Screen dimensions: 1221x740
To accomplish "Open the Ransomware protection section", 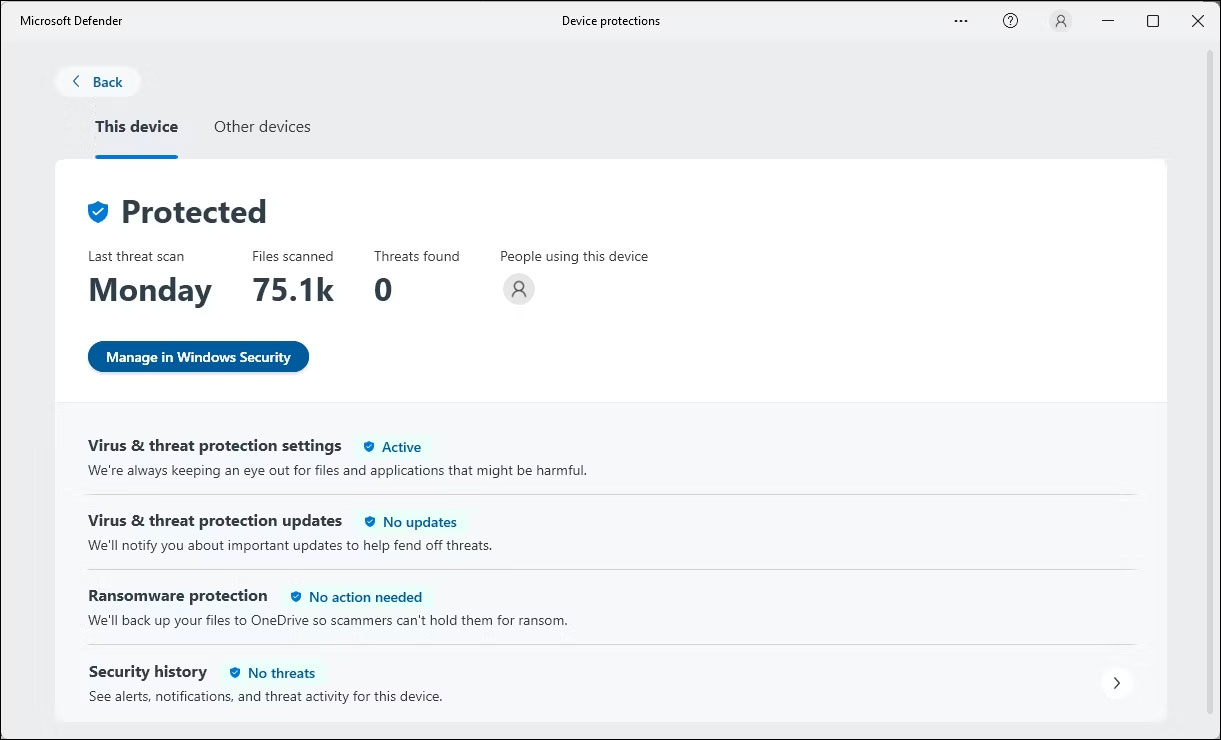I will point(177,595).
